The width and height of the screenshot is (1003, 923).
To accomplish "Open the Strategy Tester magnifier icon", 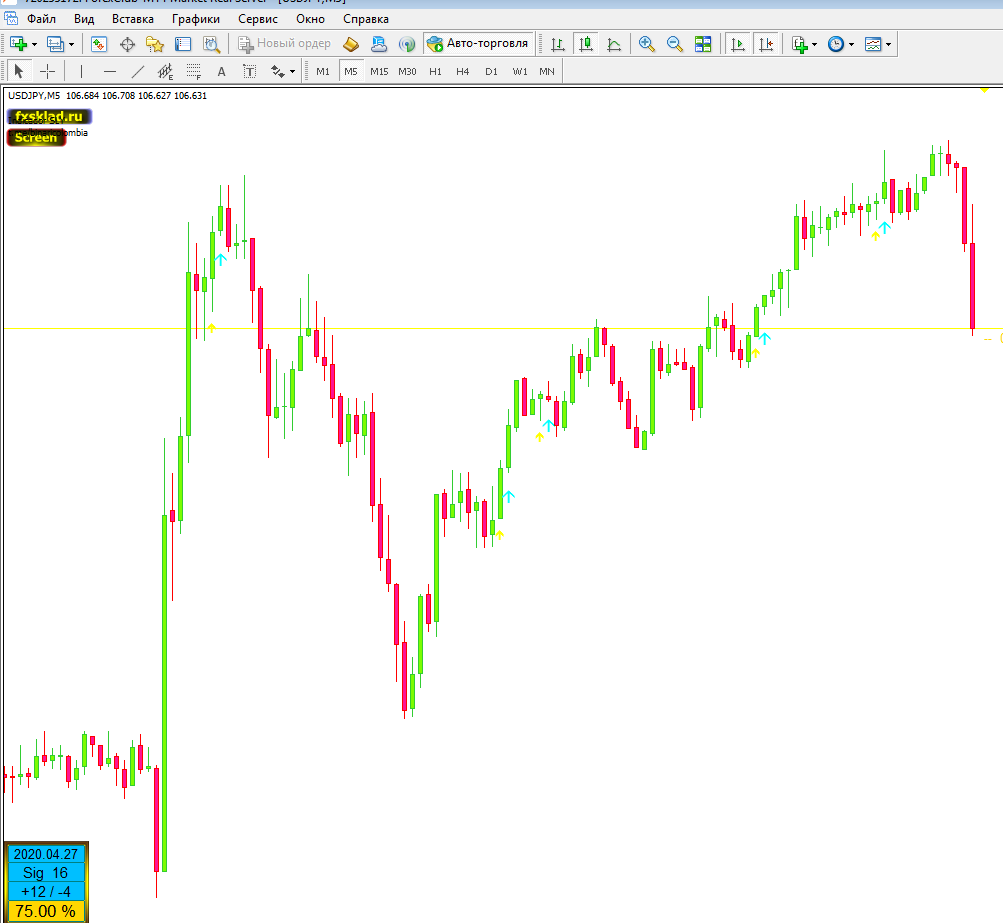I will click(x=211, y=44).
